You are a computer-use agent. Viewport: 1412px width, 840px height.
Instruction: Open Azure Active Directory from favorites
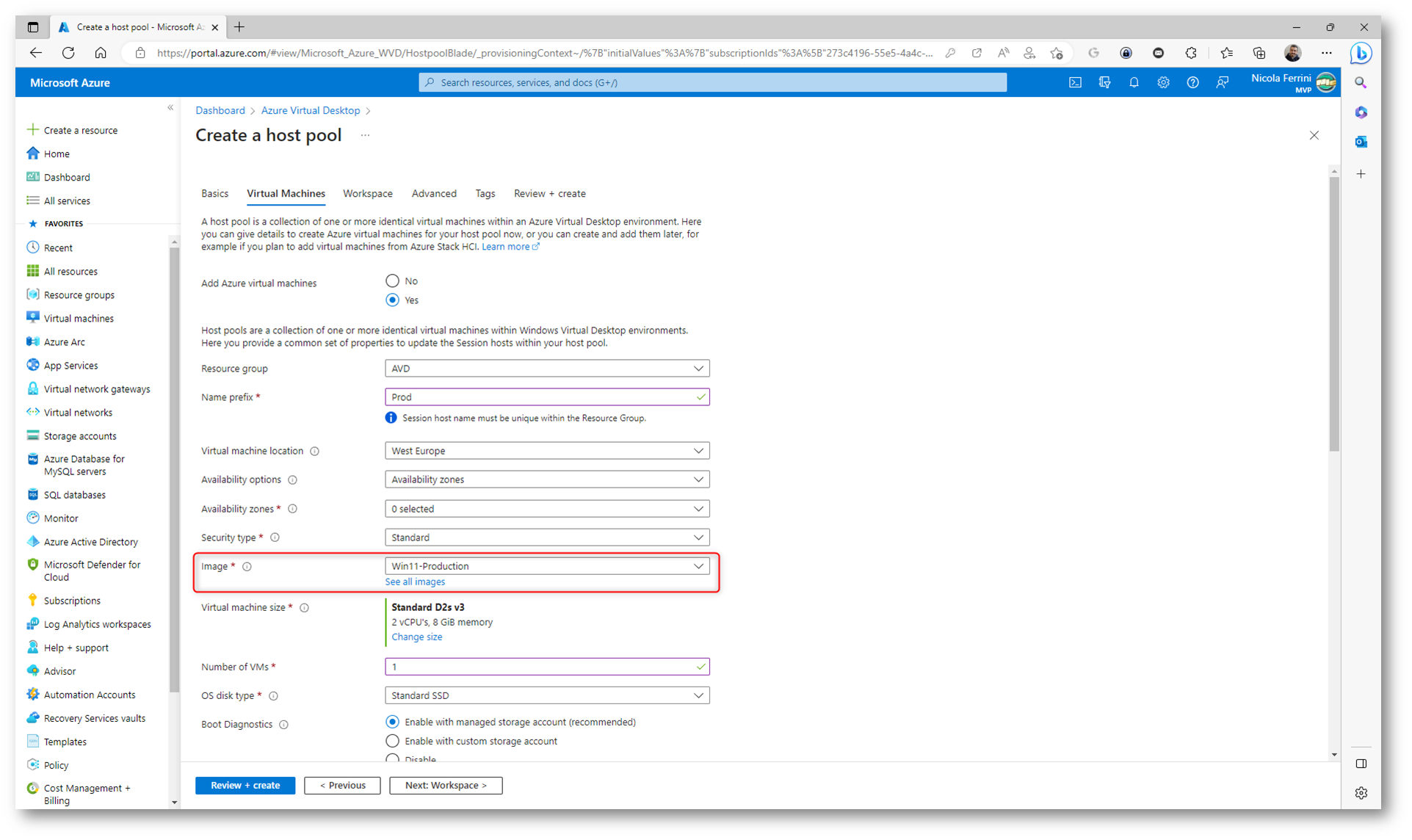click(x=90, y=542)
